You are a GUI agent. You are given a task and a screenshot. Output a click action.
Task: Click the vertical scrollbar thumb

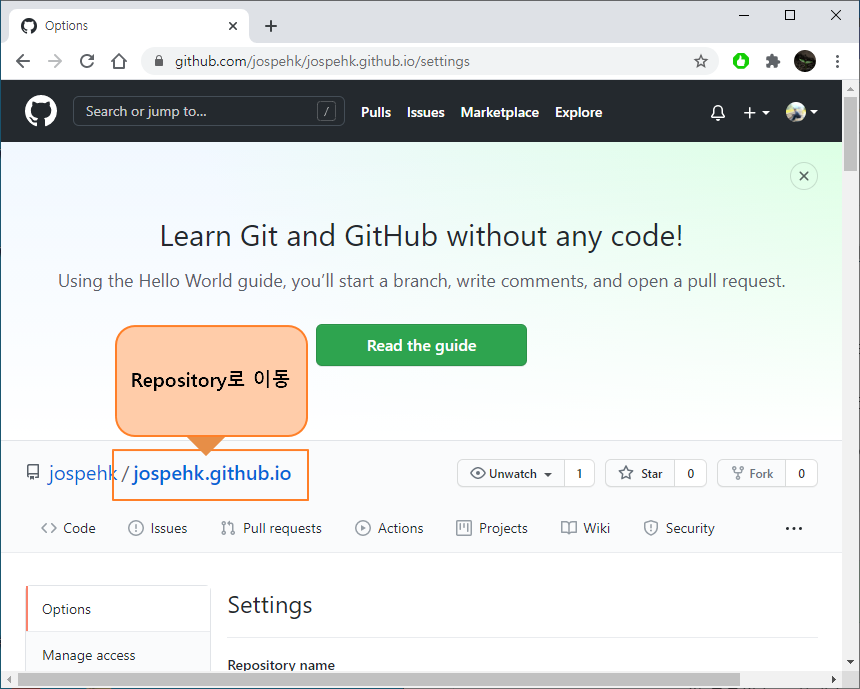point(850,134)
